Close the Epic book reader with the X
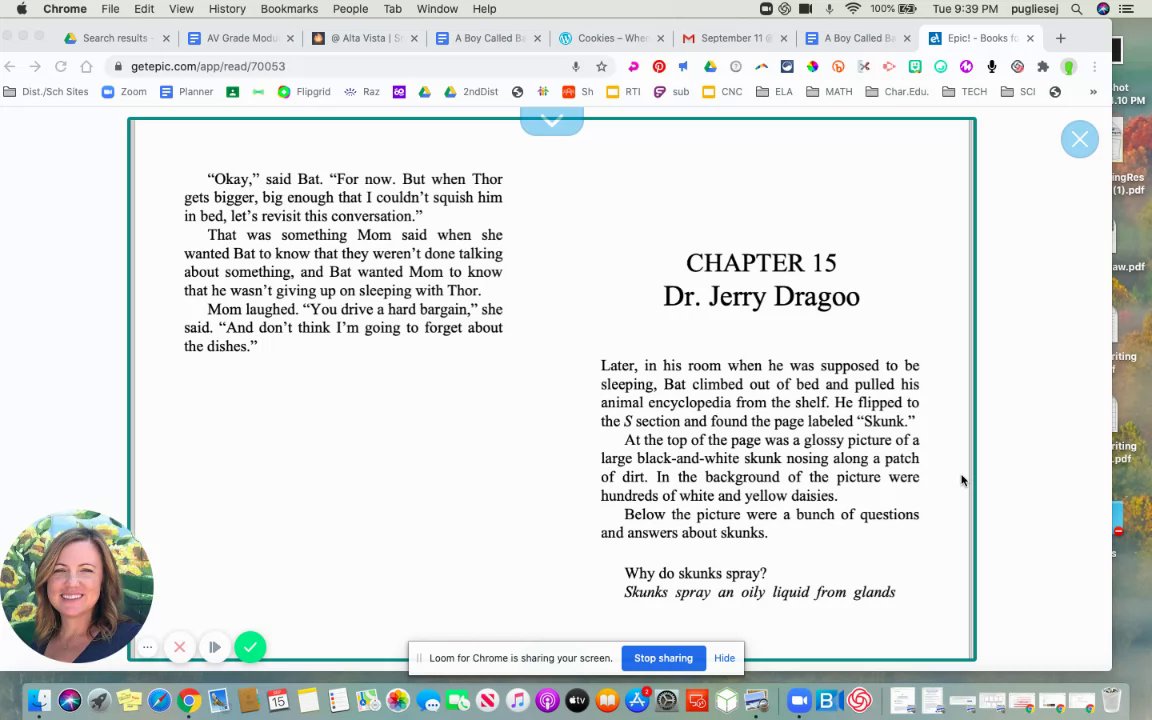 tap(1079, 139)
